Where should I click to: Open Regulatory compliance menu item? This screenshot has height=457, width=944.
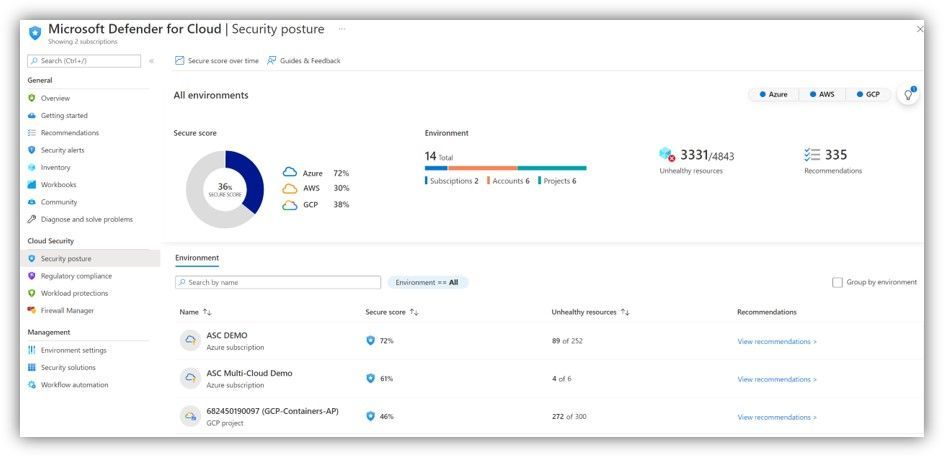pyautogui.click(x=76, y=276)
